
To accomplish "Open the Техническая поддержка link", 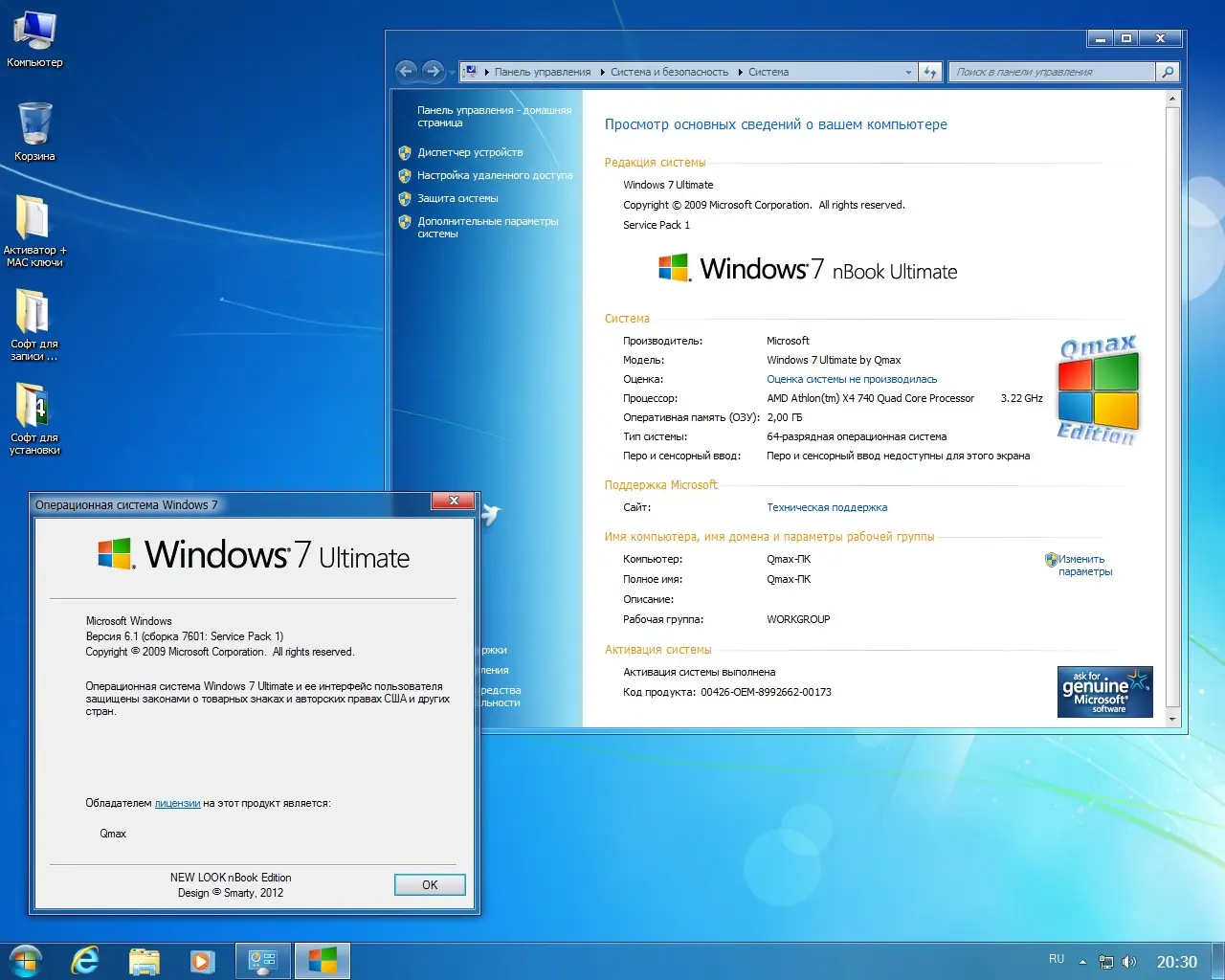I will pos(827,507).
